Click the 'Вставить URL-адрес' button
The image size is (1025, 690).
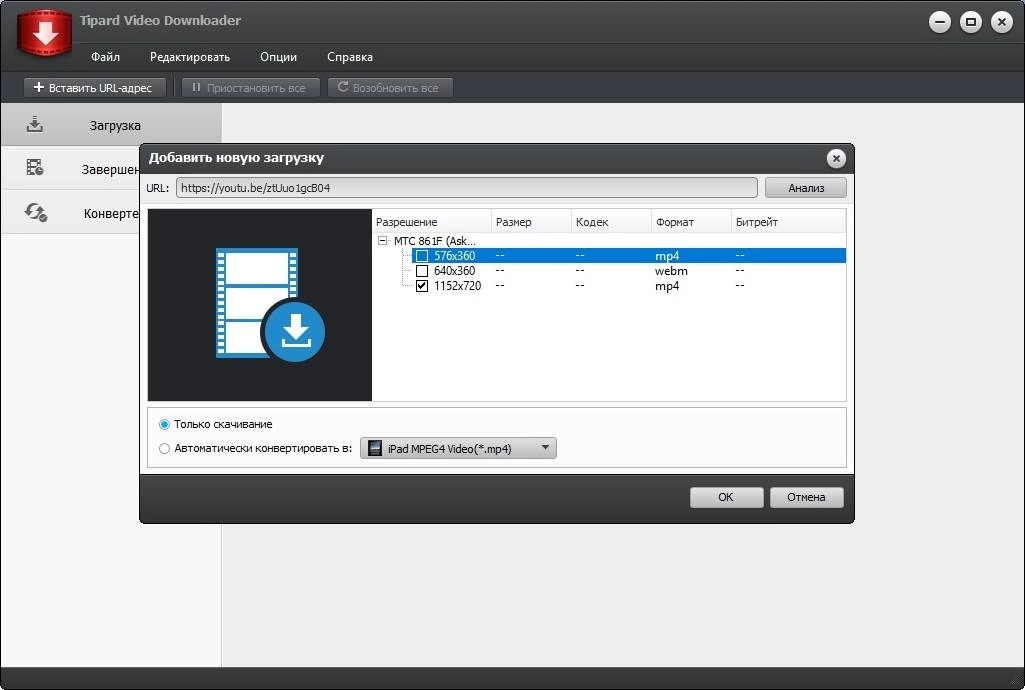(x=95, y=88)
